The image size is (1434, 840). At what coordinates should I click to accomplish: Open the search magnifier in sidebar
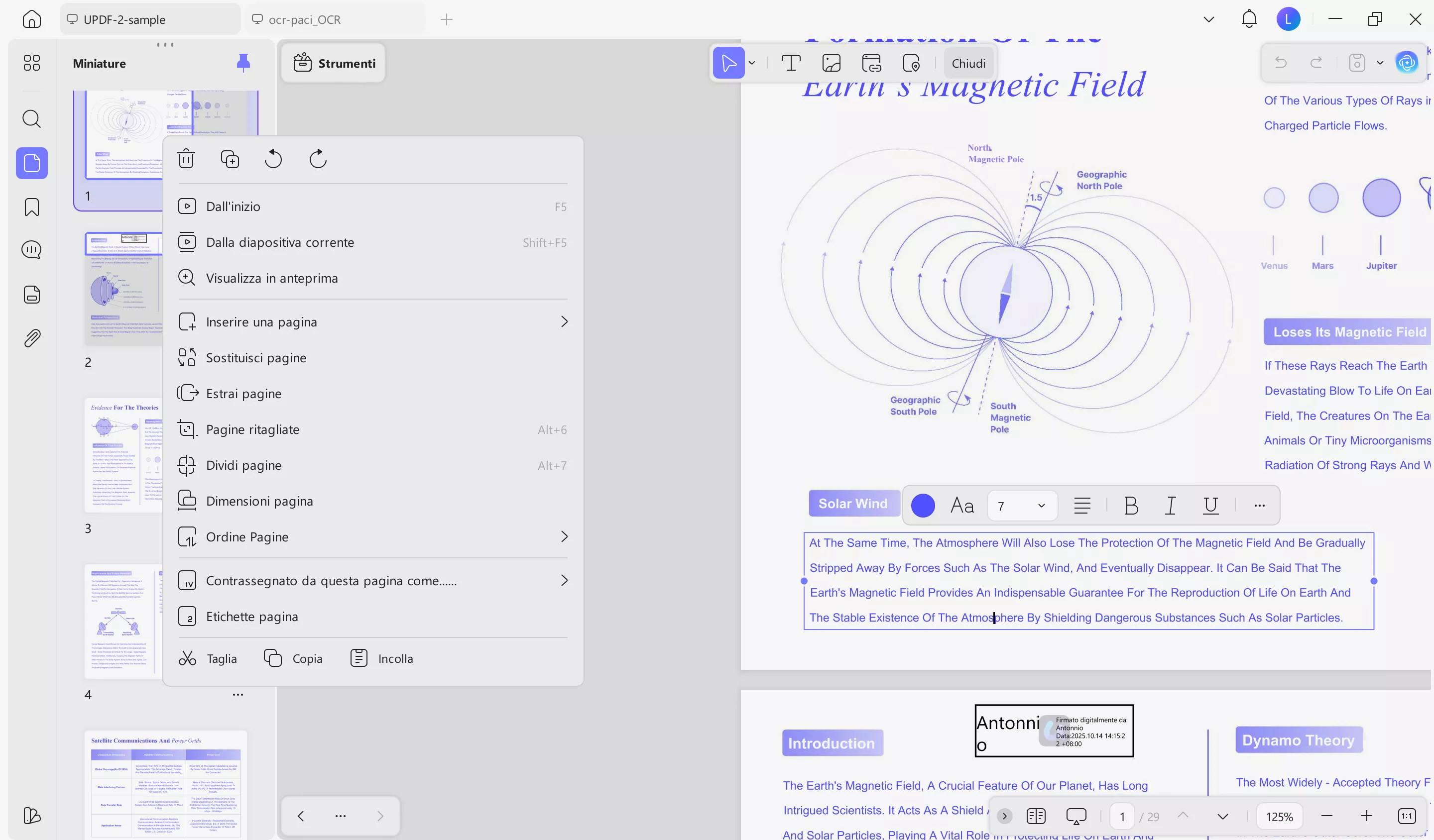[32, 119]
